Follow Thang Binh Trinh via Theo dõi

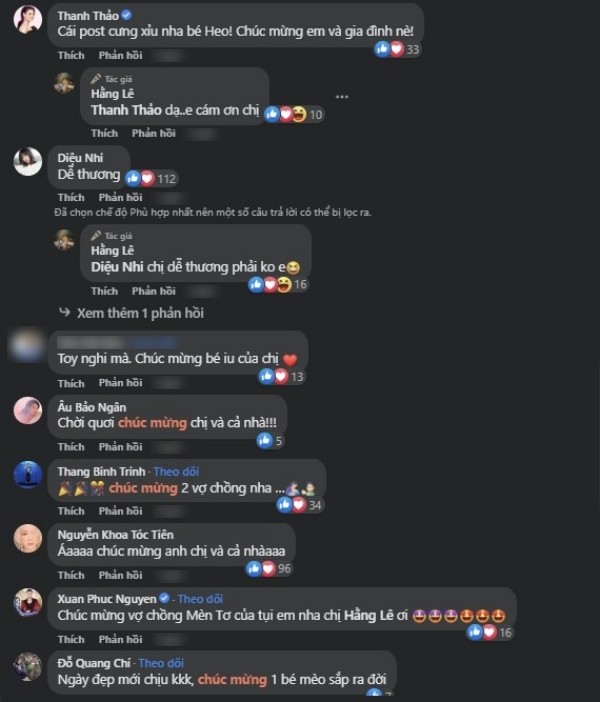[x=176, y=471]
